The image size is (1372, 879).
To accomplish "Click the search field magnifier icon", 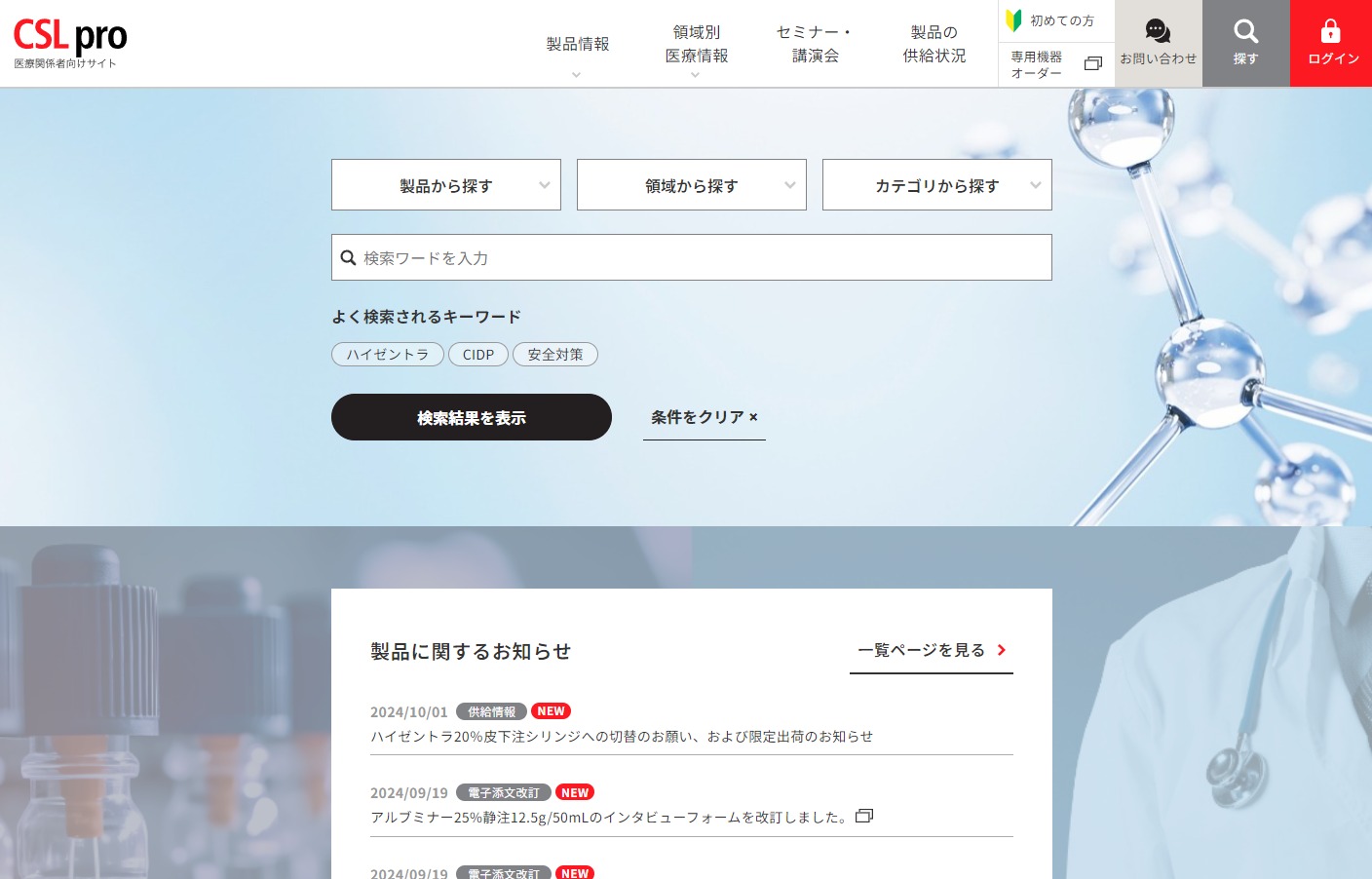I will (348, 258).
